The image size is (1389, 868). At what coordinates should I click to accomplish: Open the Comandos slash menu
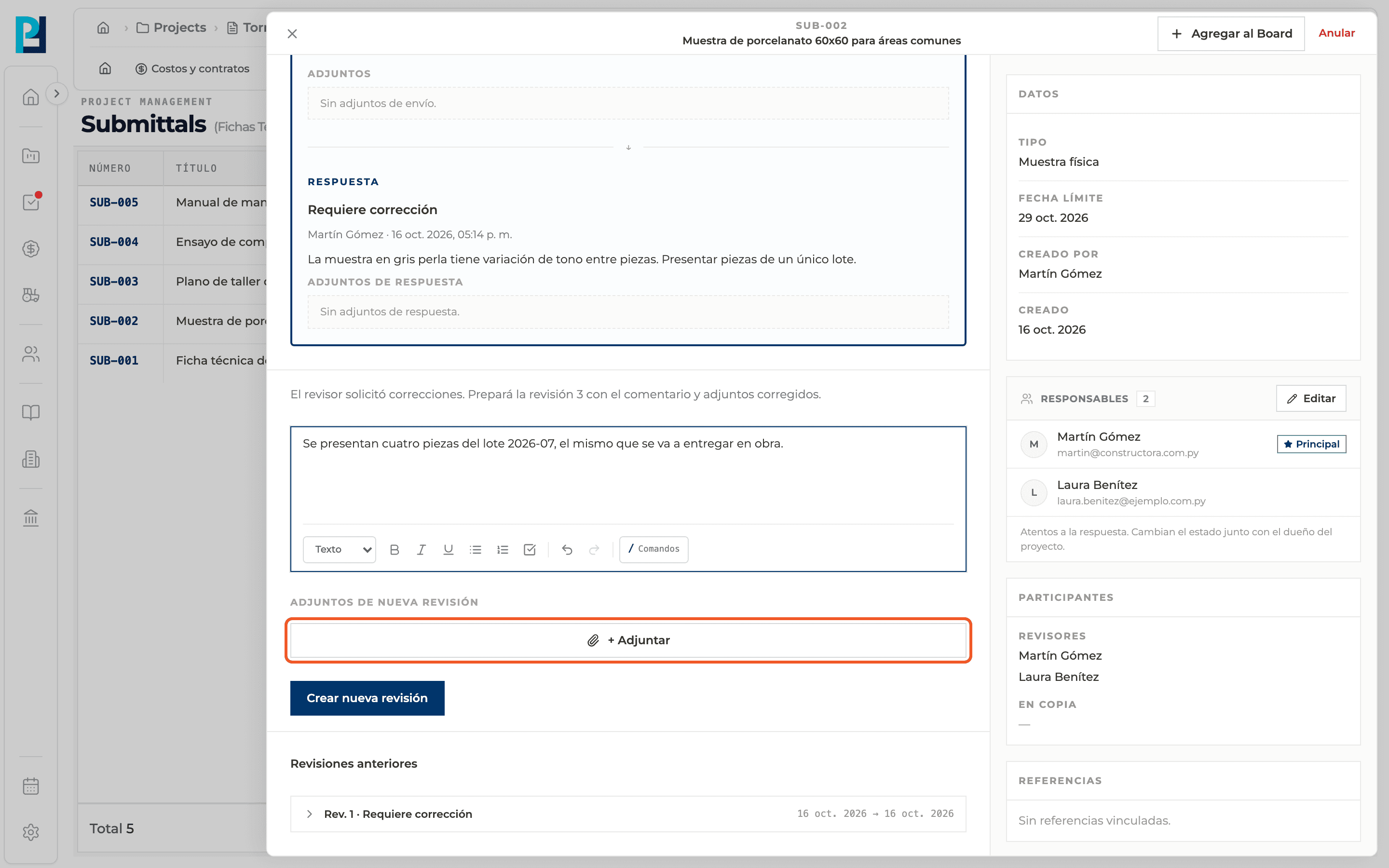click(654, 549)
